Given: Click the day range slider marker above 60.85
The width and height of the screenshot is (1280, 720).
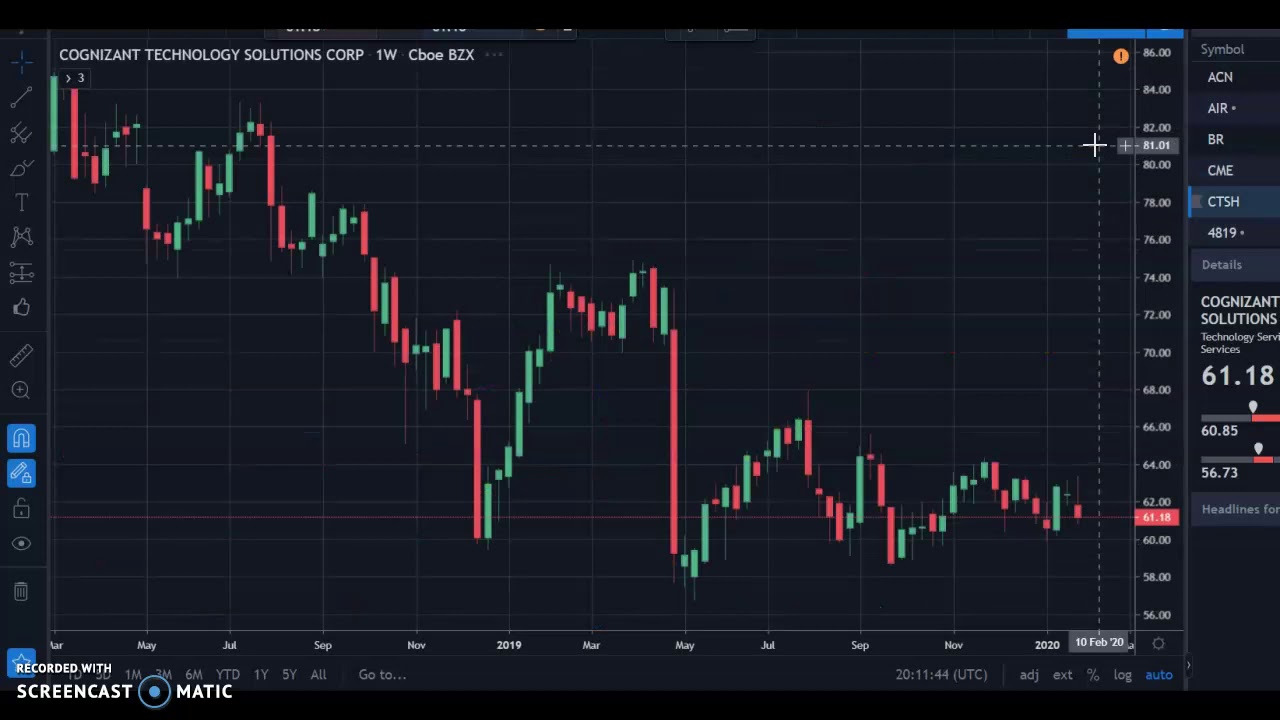Looking at the screenshot, I should point(1252,407).
